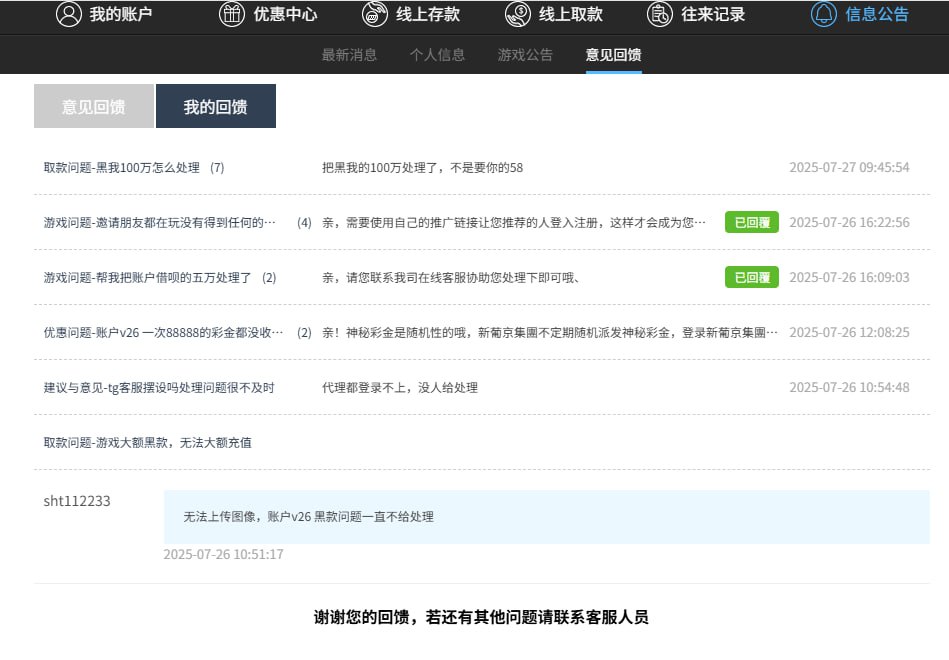Viewport: 949px width, 660px height.
Task: Click the online withdrawal money icon
Action: click(x=517, y=14)
